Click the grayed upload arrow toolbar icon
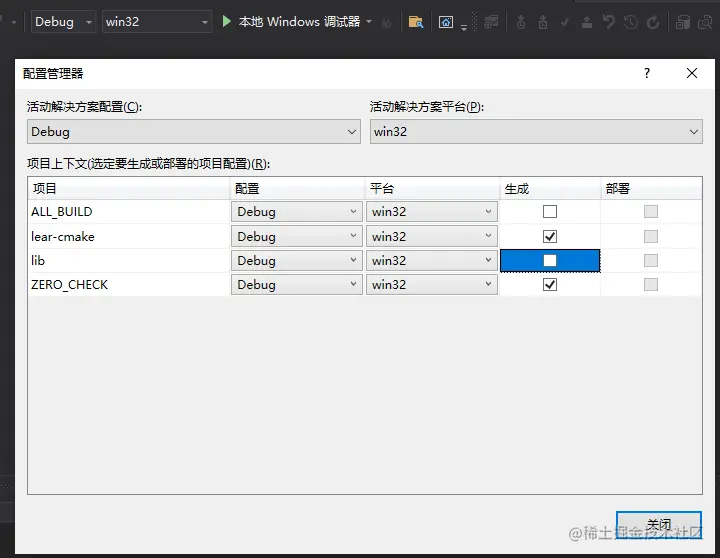720x558 pixels. [x=587, y=22]
